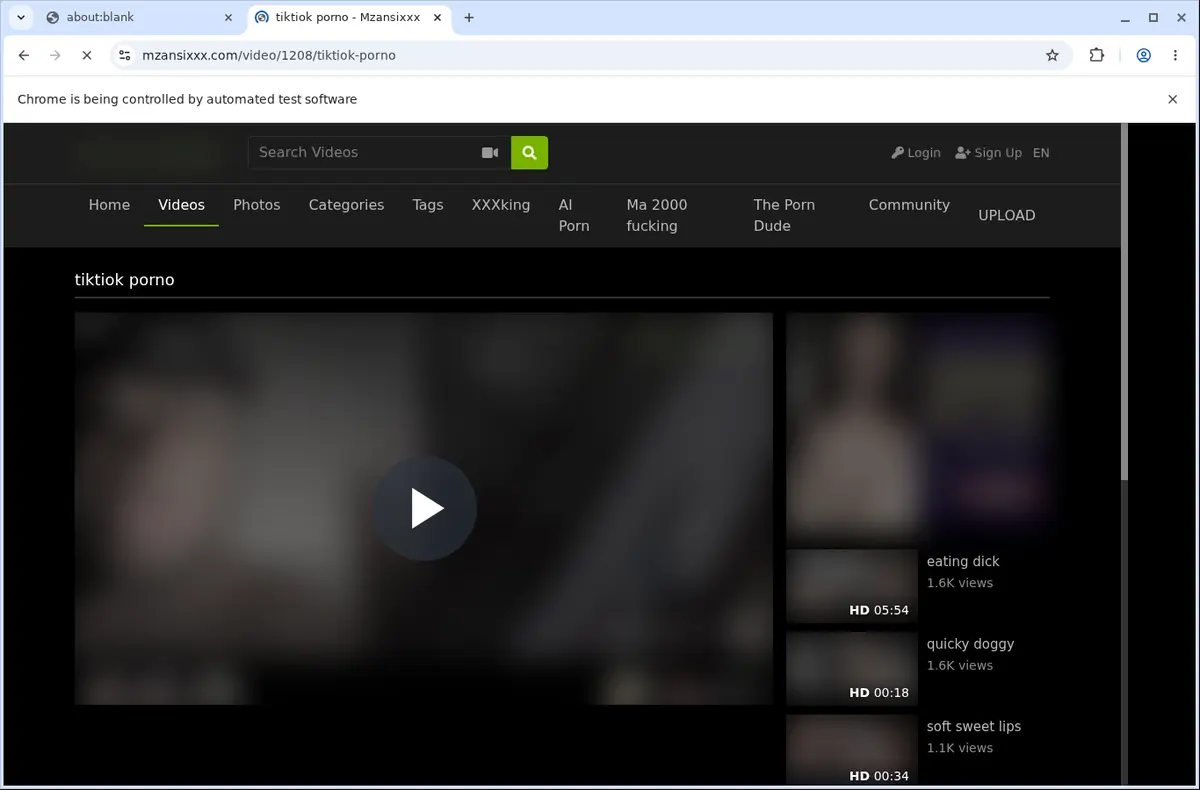Screen dimensions: 1200x790
Task: Open the thumbnail with duration 00:18
Action: coord(851,668)
